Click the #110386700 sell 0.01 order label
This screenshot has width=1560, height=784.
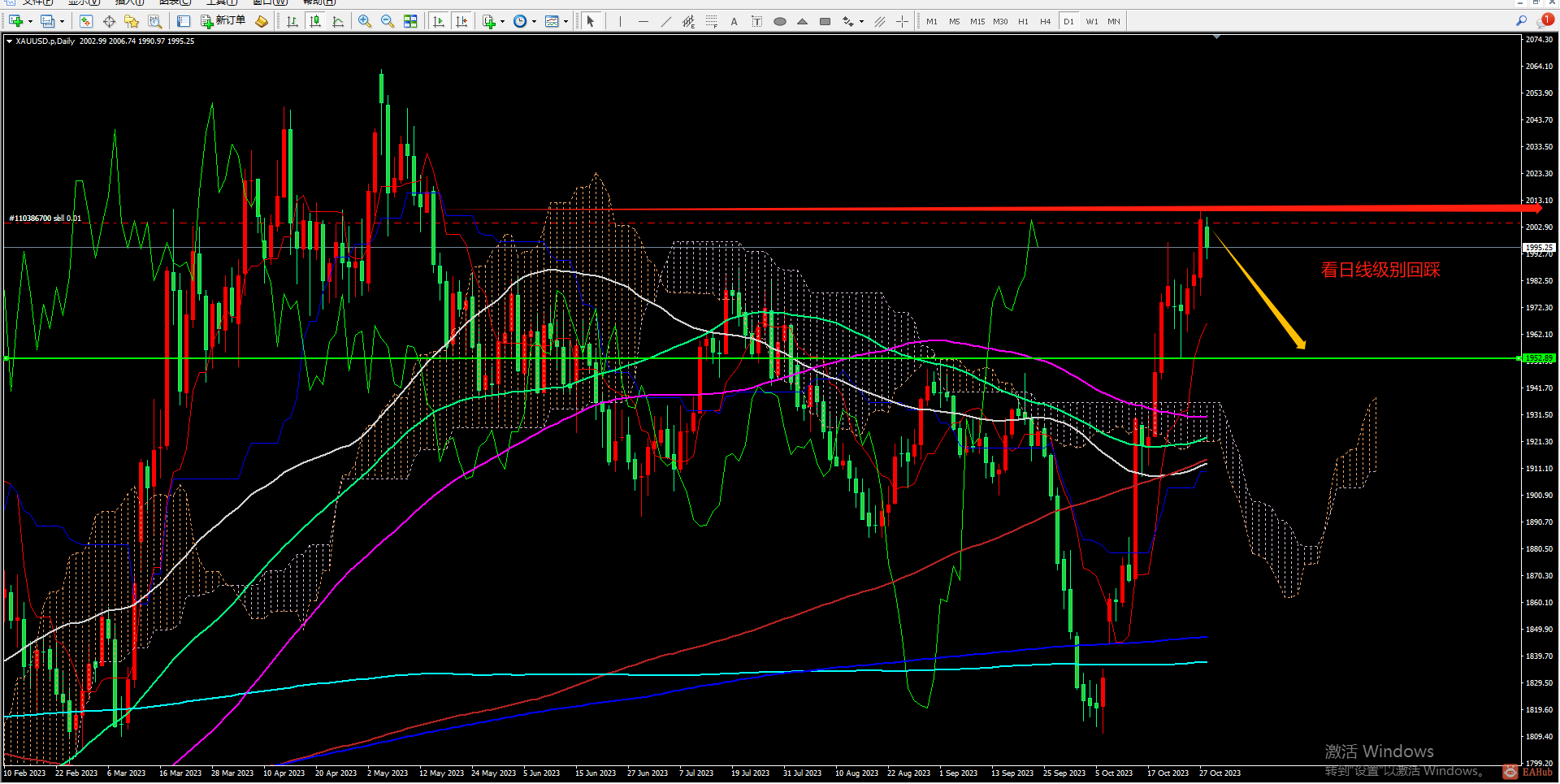(x=45, y=218)
